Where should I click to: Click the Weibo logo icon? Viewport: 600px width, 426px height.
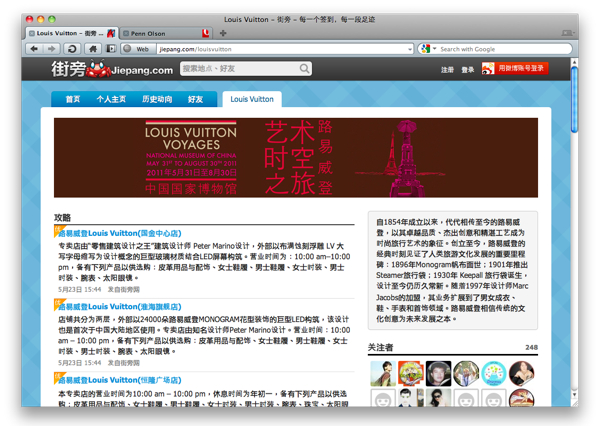tap(488, 69)
